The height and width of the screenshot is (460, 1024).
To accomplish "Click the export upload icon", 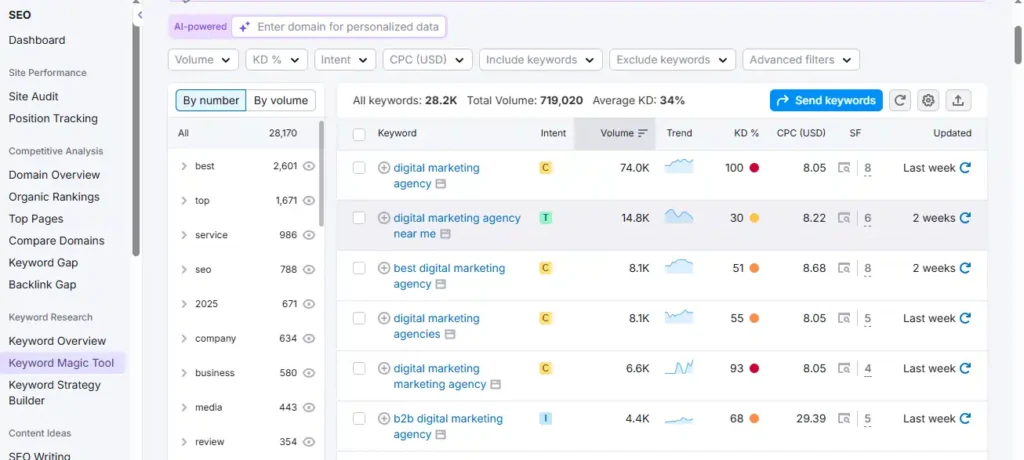I will pyautogui.click(x=958, y=100).
